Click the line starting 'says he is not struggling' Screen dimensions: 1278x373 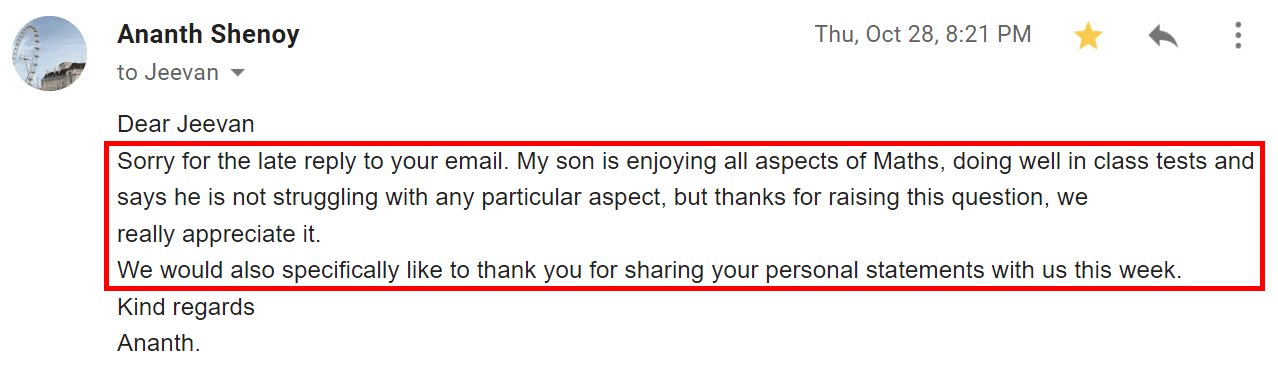(602, 198)
